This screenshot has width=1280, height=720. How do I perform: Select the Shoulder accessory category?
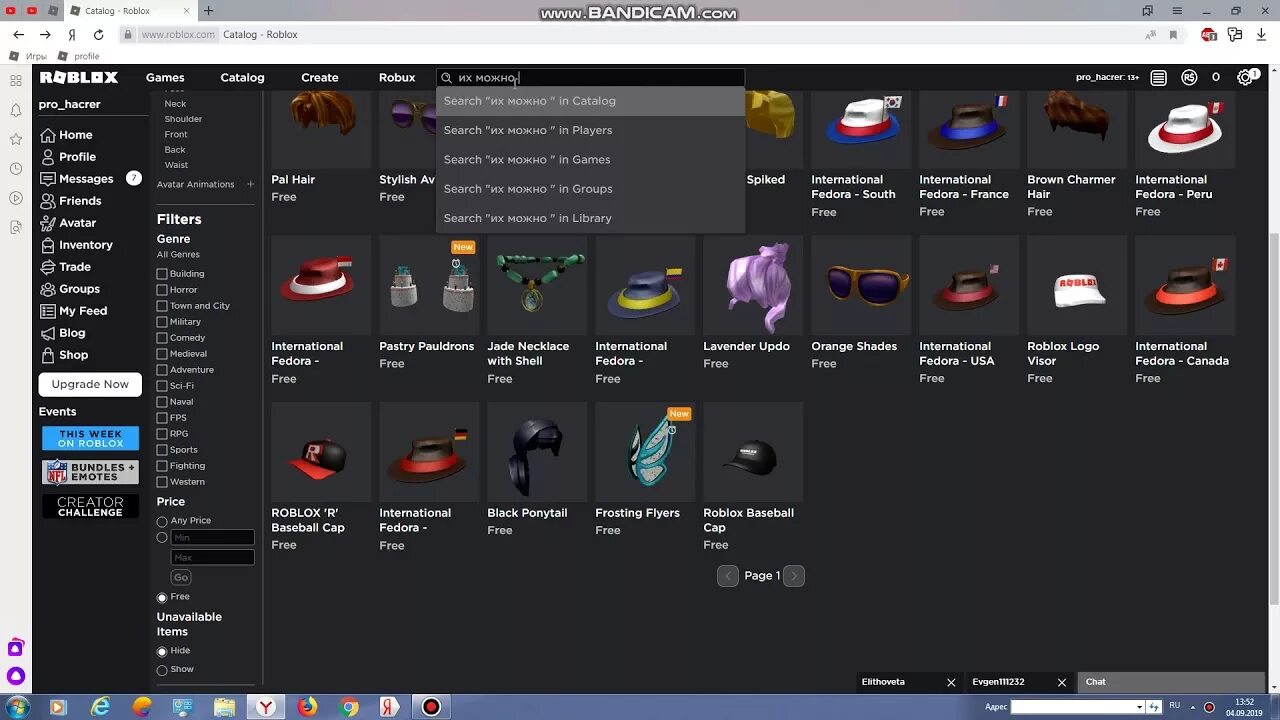coord(183,119)
